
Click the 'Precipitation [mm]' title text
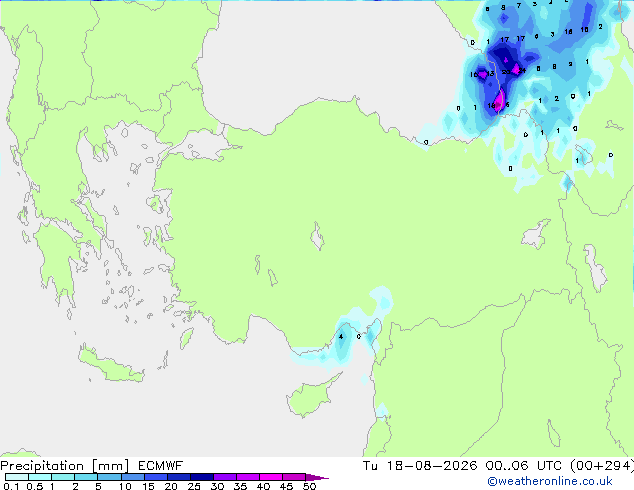(x=65, y=466)
